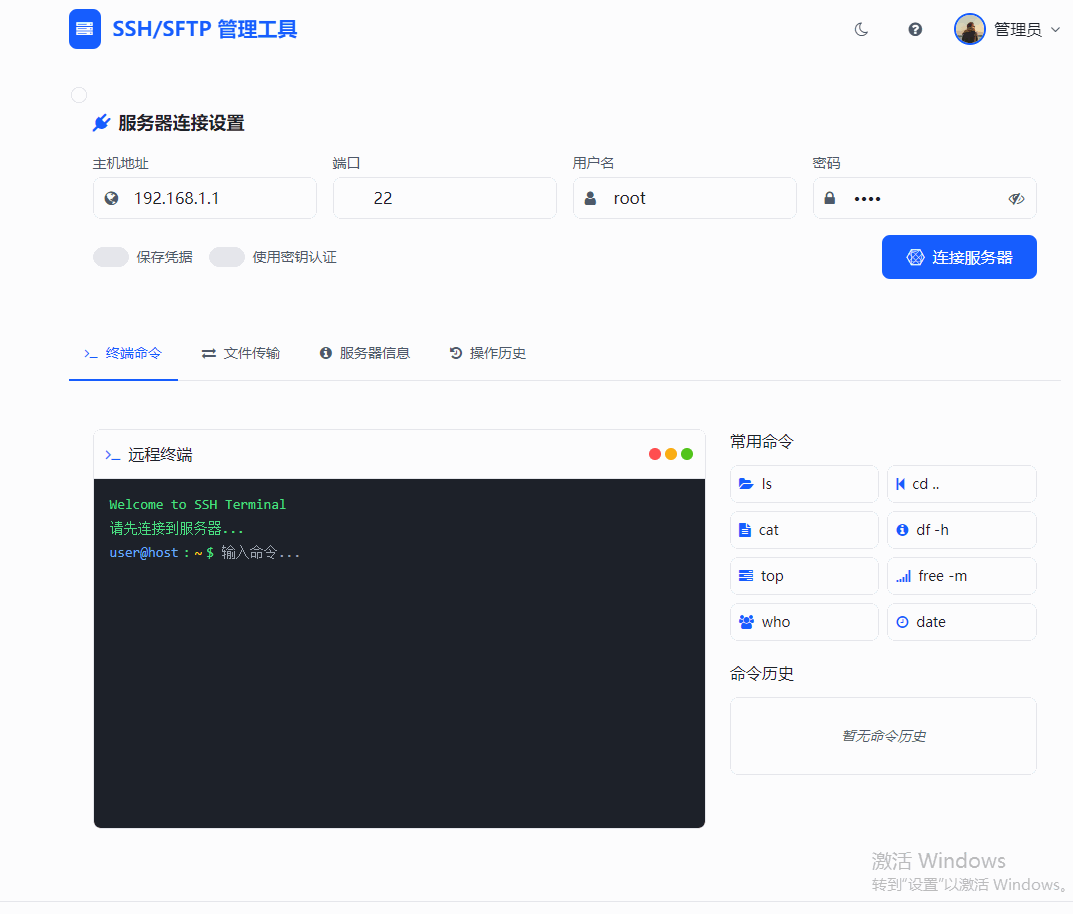Show the password with the eye icon
The image size is (1073, 914).
pyautogui.click(x=1016, y=198)
